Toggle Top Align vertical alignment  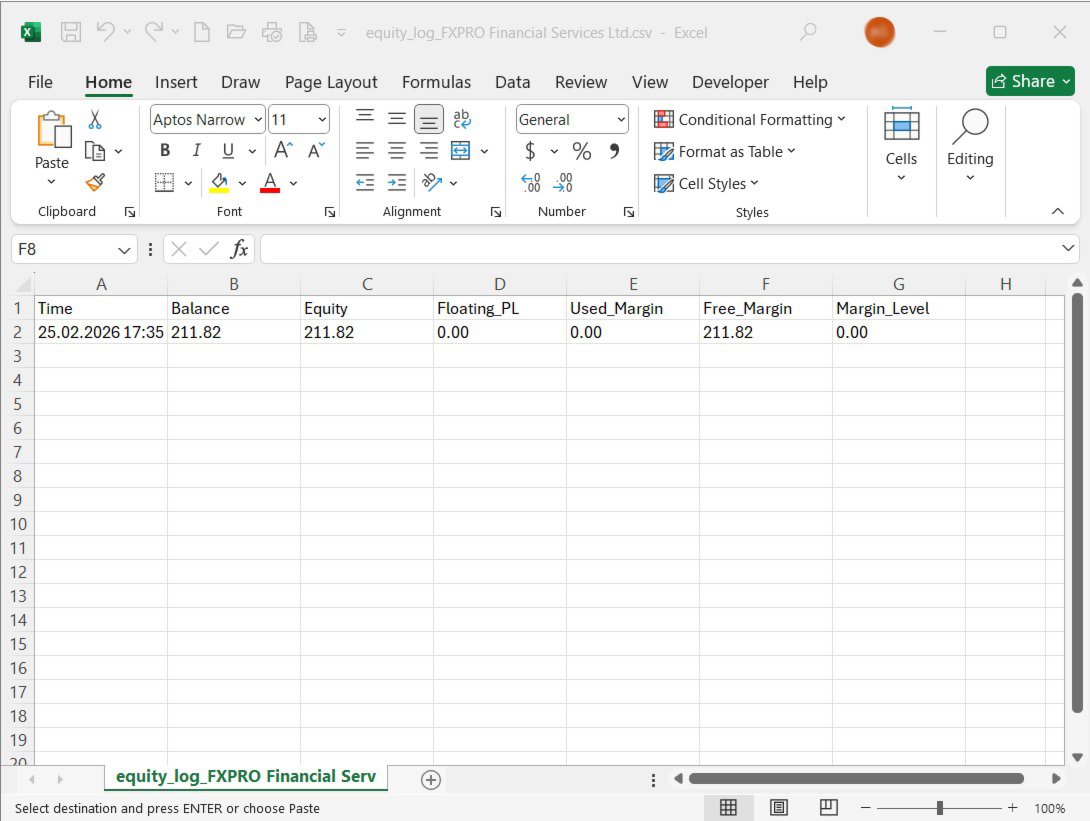coord(365,118)
